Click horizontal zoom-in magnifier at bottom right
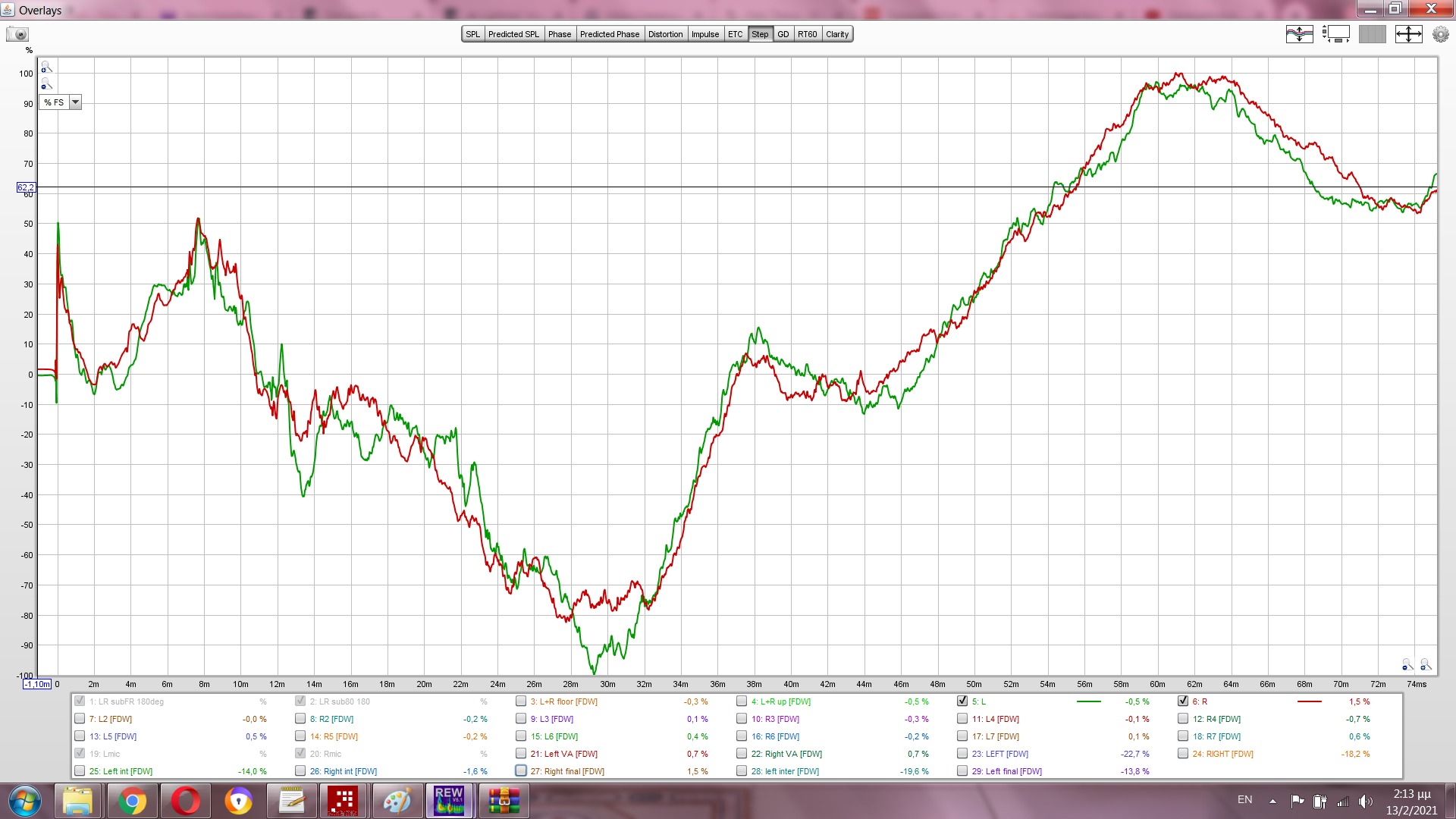Screen dimensions: 1456x819 pyautogui.click(x=1426, y=665)
